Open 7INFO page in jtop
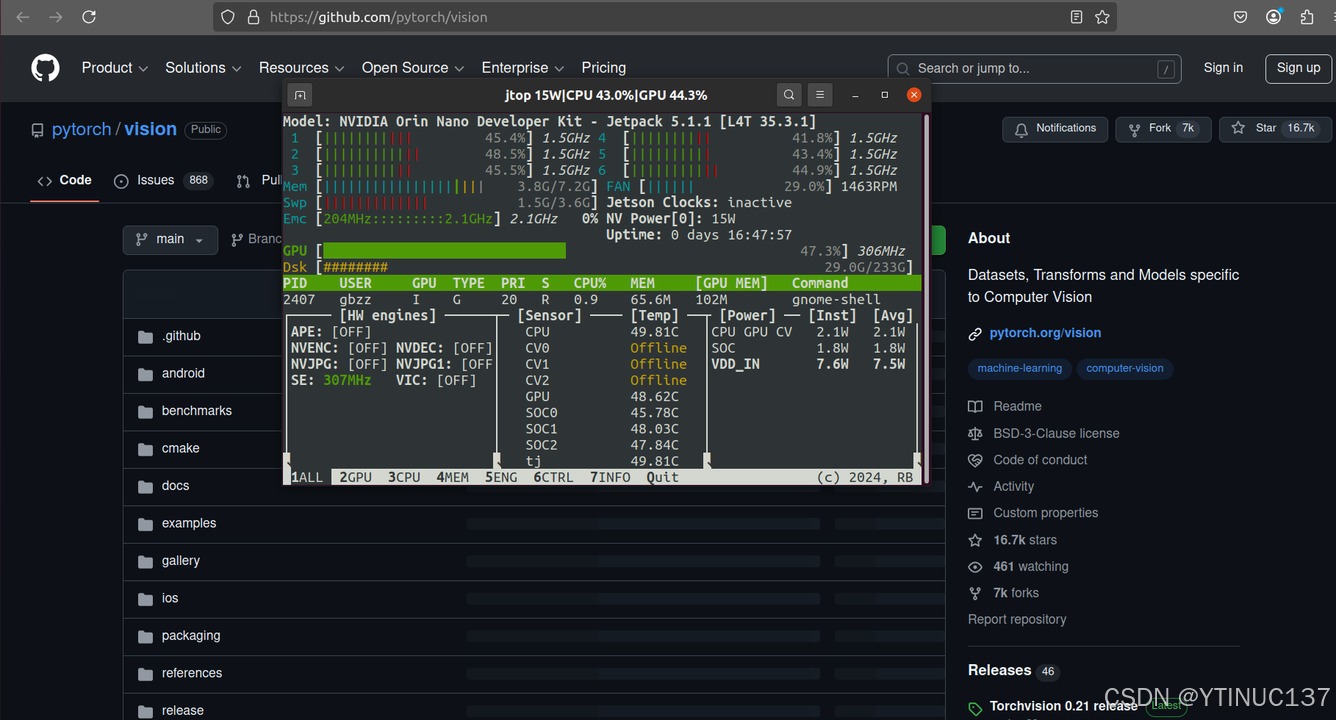The image size is (1336, 720). click(610, 478)
